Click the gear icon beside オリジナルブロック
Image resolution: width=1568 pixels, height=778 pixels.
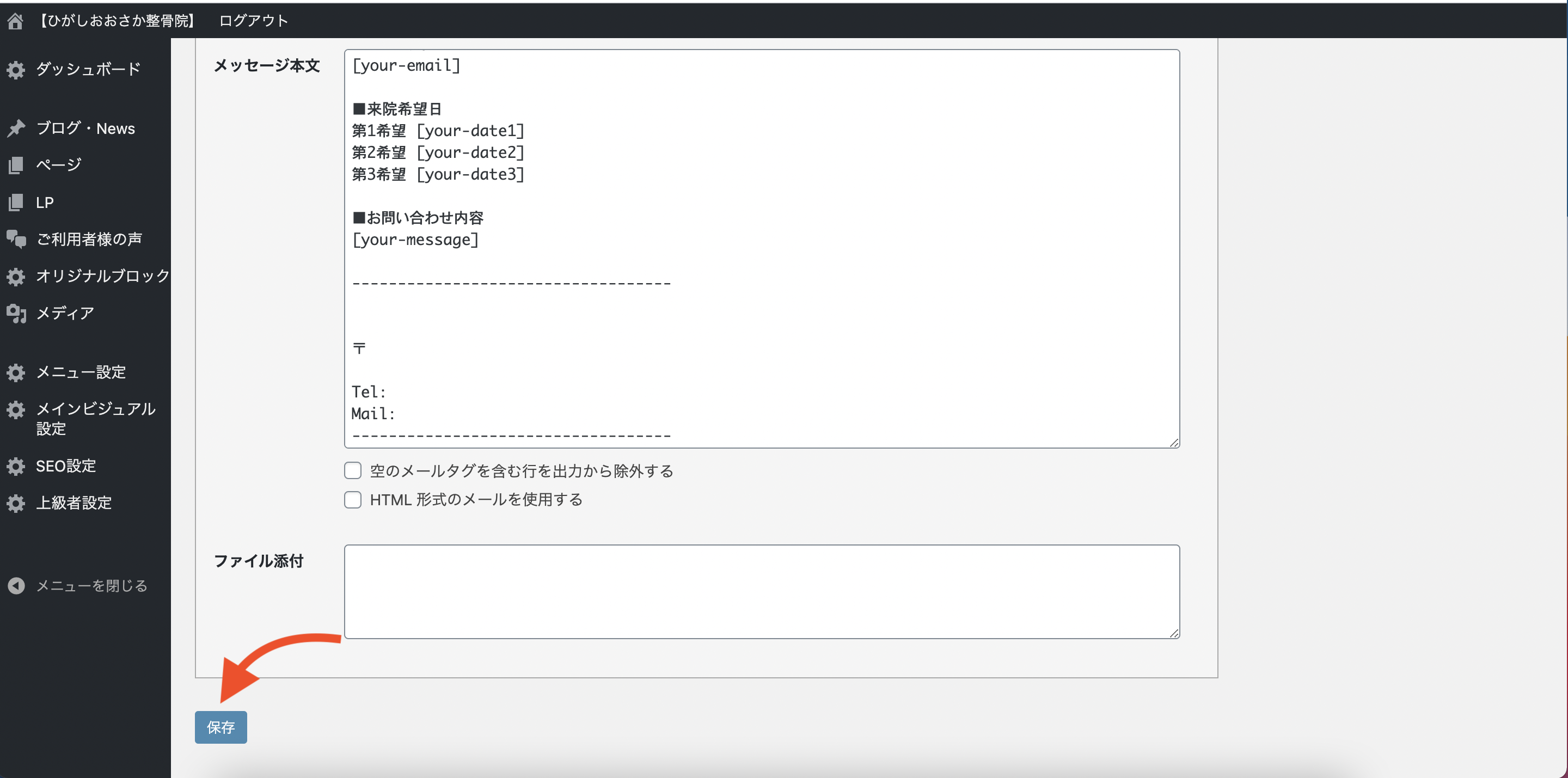(x=16, y=277)
